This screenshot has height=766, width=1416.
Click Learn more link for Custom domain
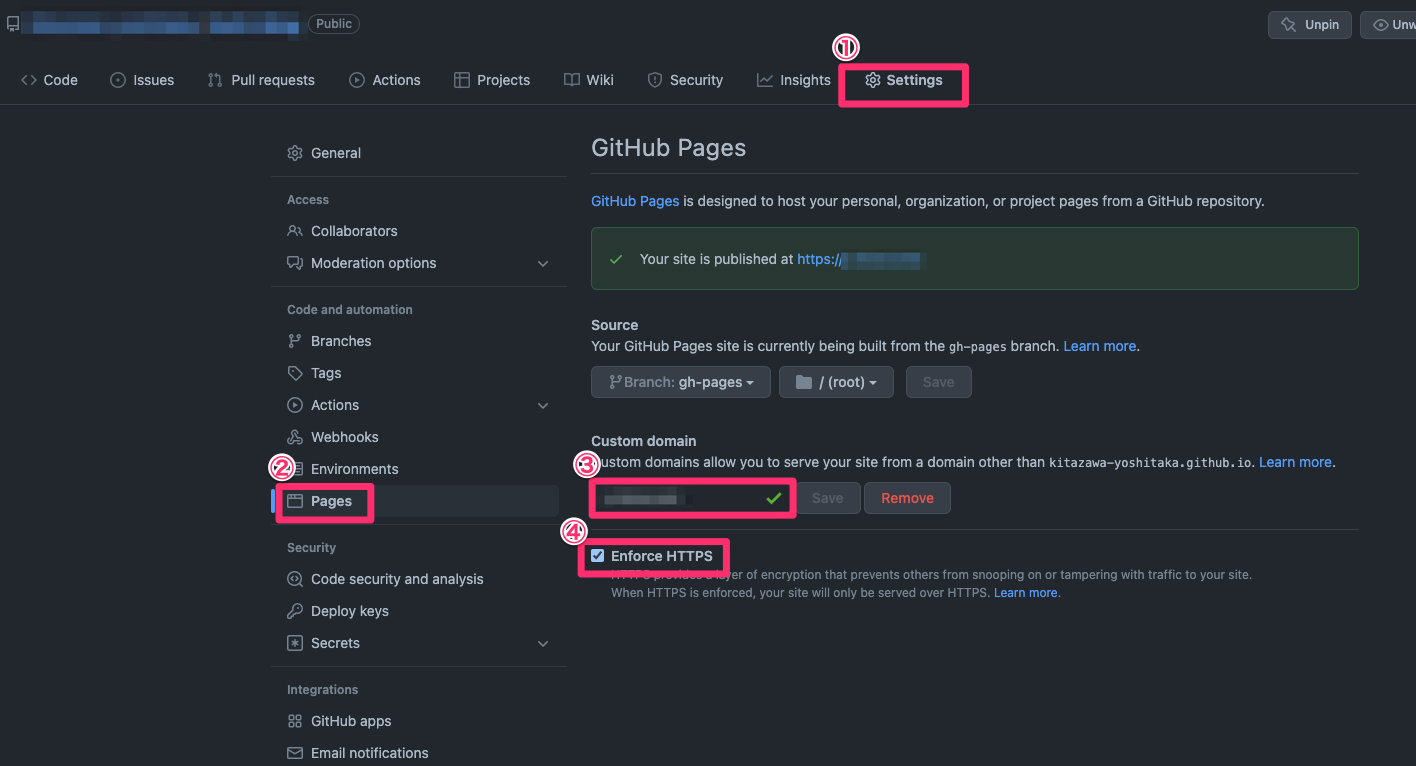click(1295, 462)
